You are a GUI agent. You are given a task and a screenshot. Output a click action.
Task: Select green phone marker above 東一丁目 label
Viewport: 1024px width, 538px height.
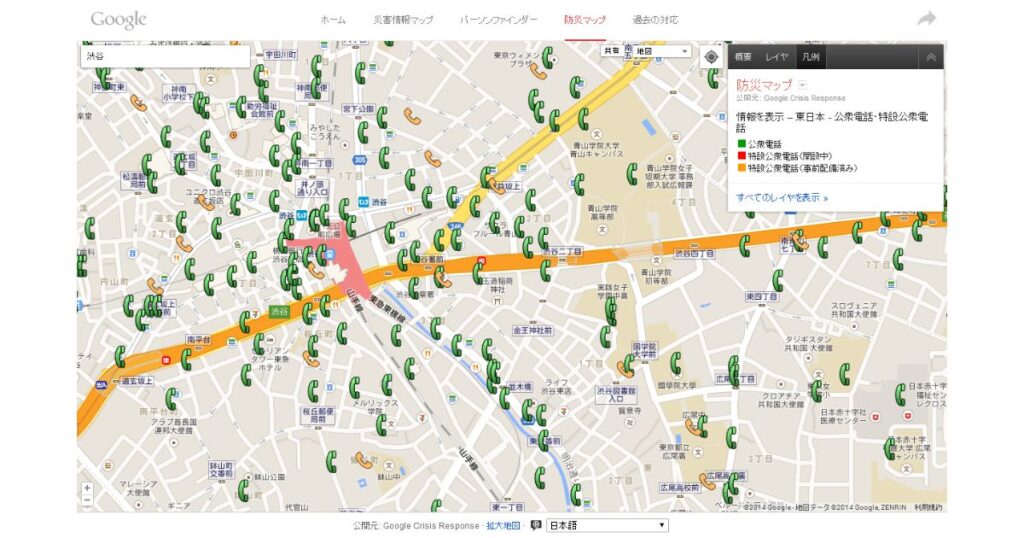pos(539,477)
